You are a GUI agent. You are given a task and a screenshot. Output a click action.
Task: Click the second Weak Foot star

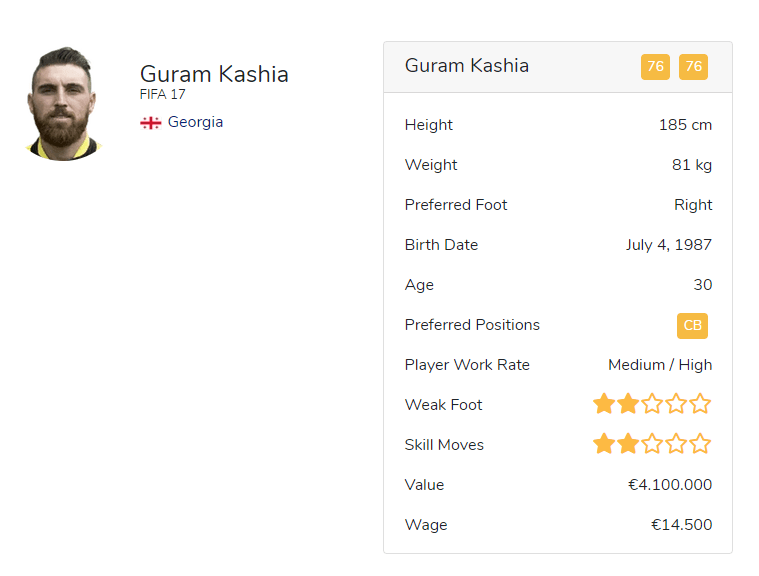628,404
